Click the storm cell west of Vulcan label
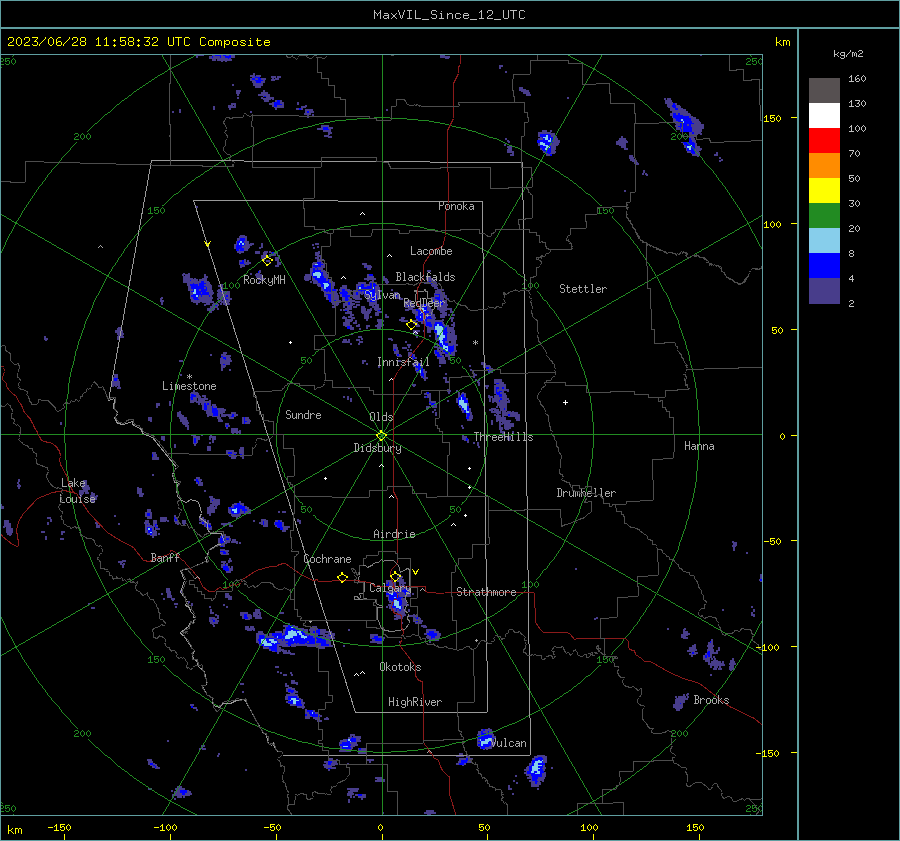 (486, 739)
